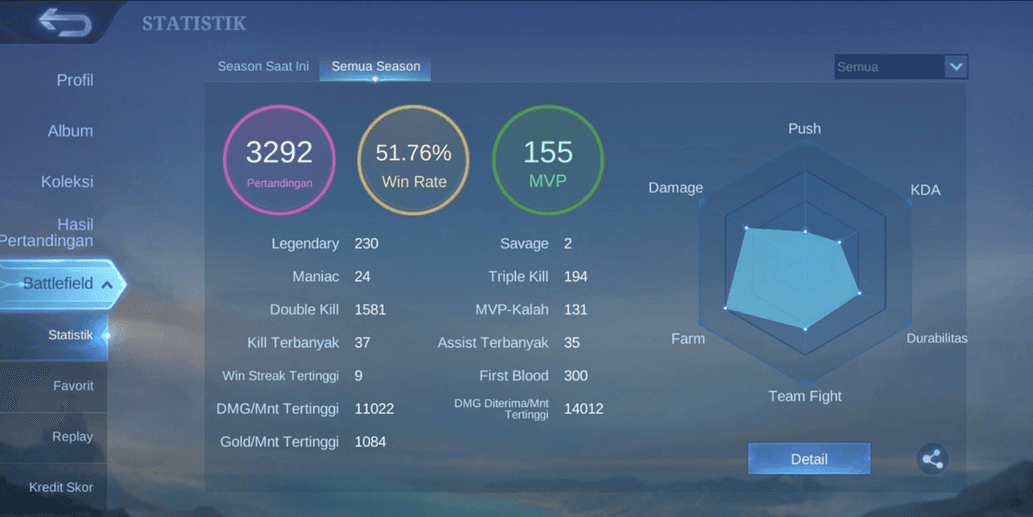1033x517 pixels.
Task: Click the Team Fight radar label
Action: point(805,396)
